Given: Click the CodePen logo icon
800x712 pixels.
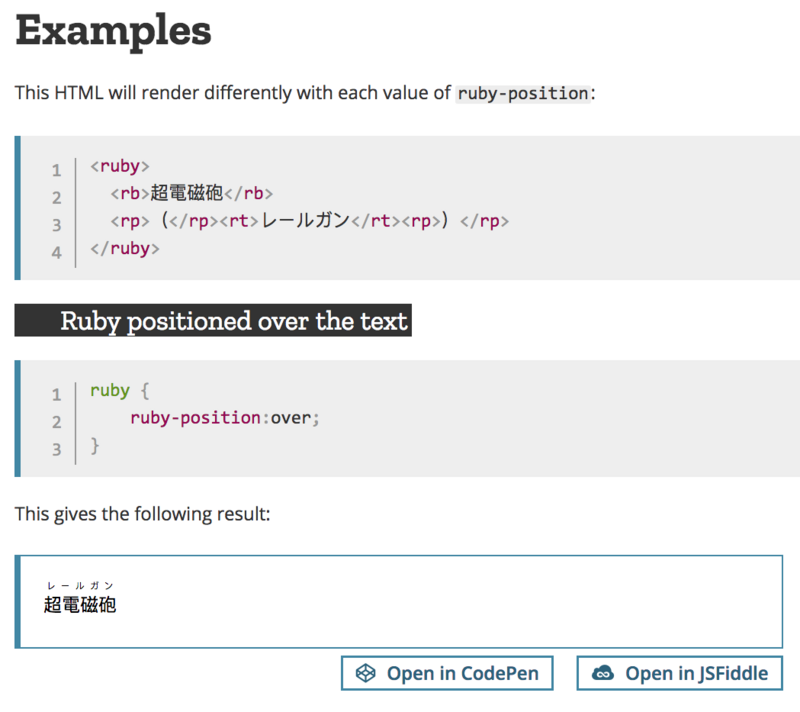Looking at the screenshot, I should 367,673.
